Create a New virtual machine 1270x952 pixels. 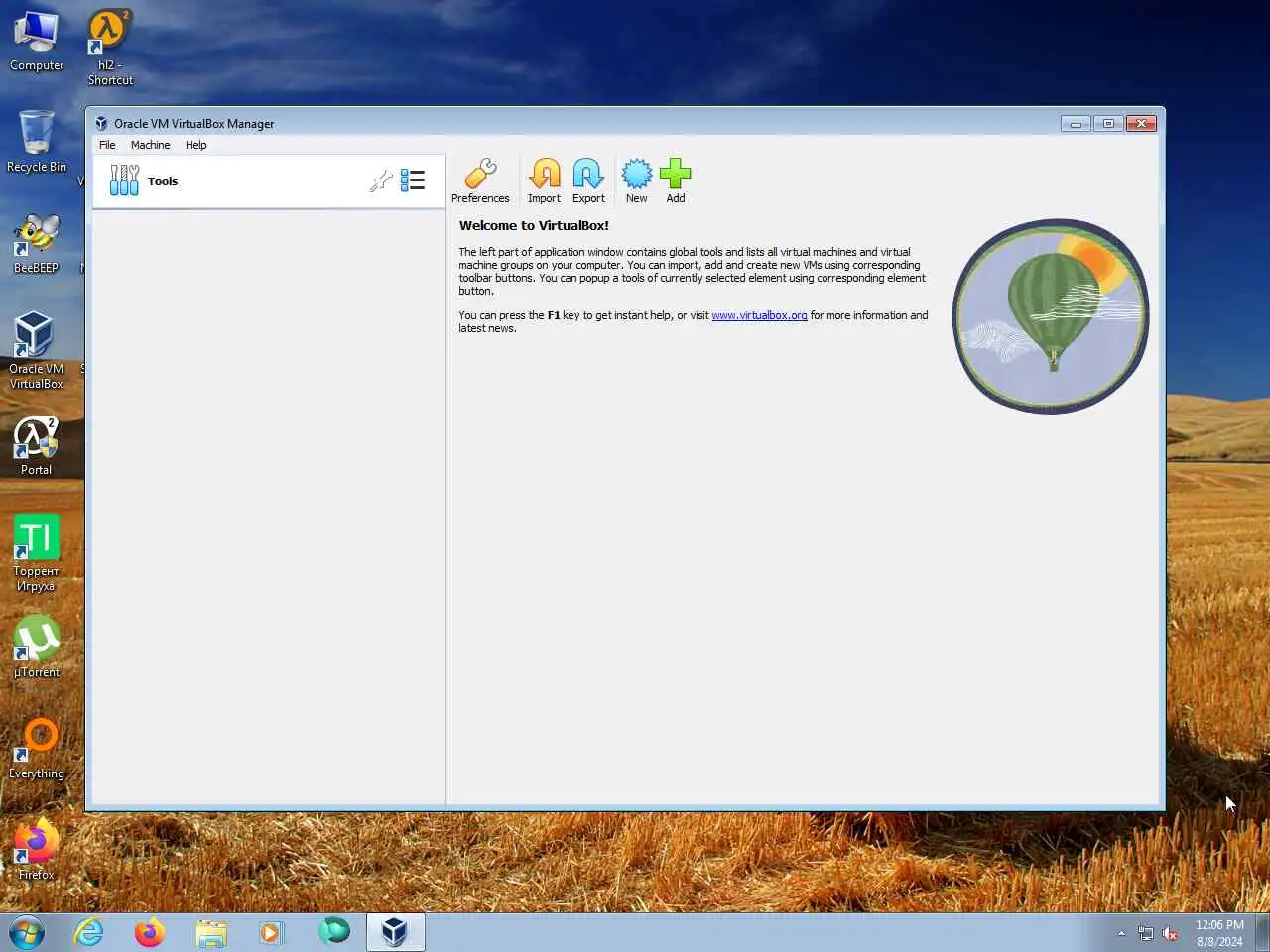(x=636, y=180)
